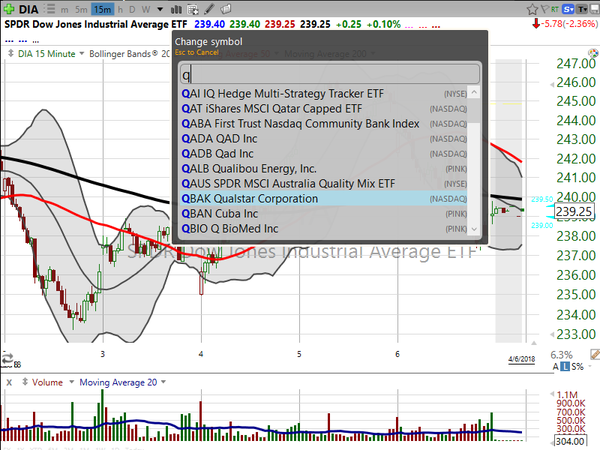Close the Volume pane with X
Screen dimensions: 600x450
tap(9, 382)
